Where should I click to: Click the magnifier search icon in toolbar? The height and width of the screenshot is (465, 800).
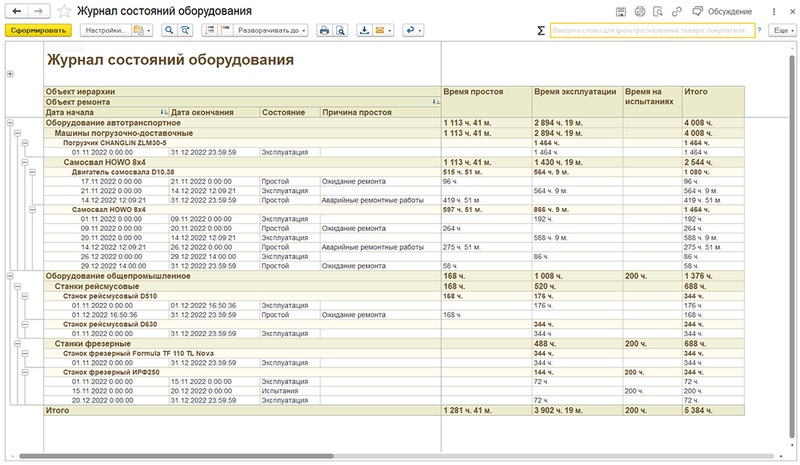point(169,31)
